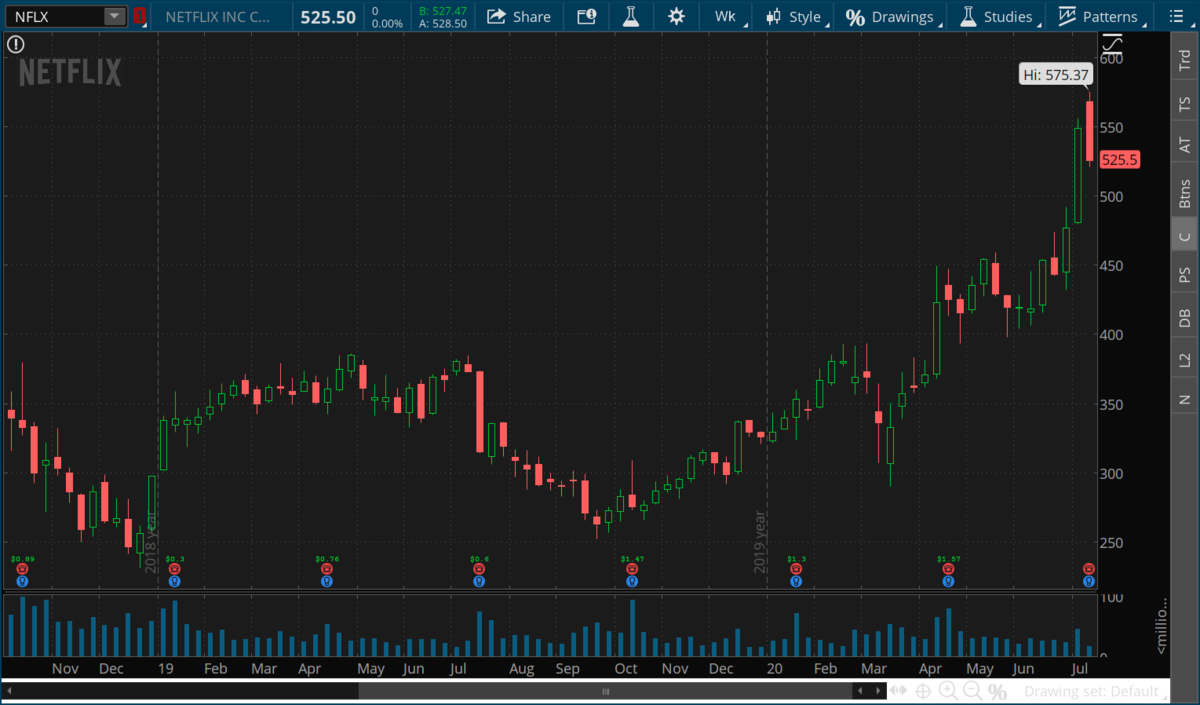Open the flask tools icon in the toolbar

click(x=630, y=16)
